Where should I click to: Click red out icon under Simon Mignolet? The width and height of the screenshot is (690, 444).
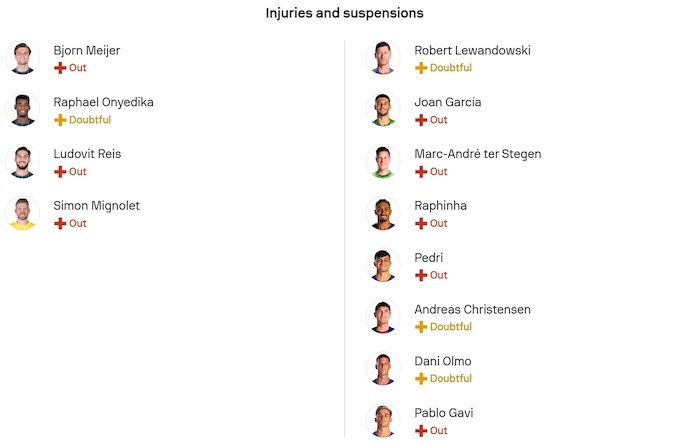60,223
